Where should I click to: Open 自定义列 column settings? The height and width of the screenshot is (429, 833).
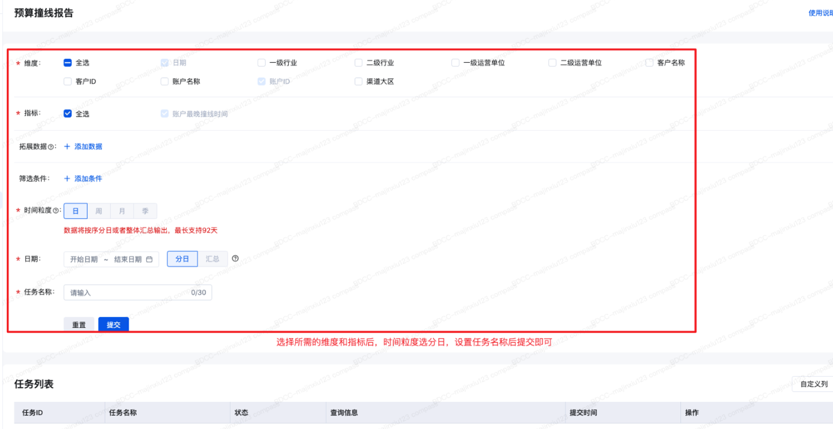pyautogui.click(x=812, y=384)
